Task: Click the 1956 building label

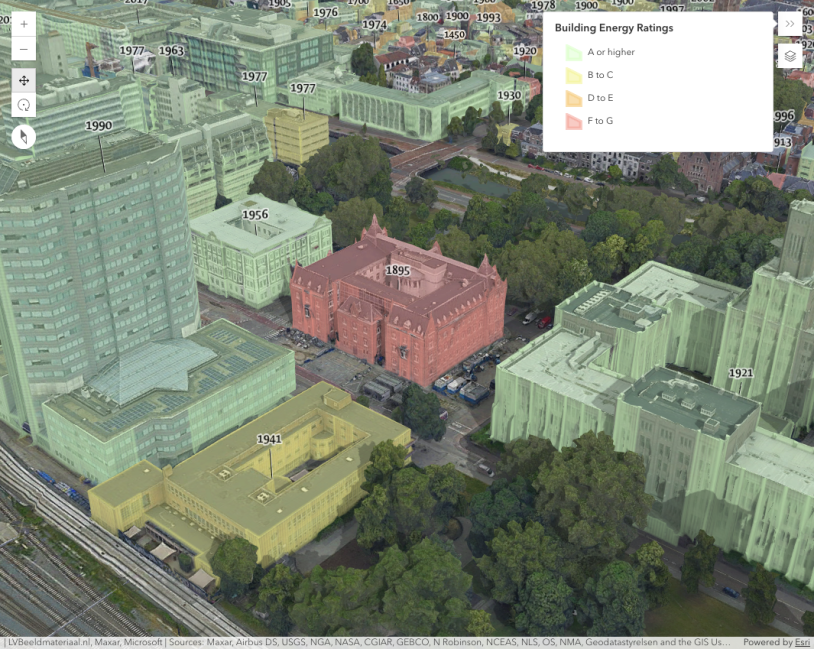Action: click(255, 214)
